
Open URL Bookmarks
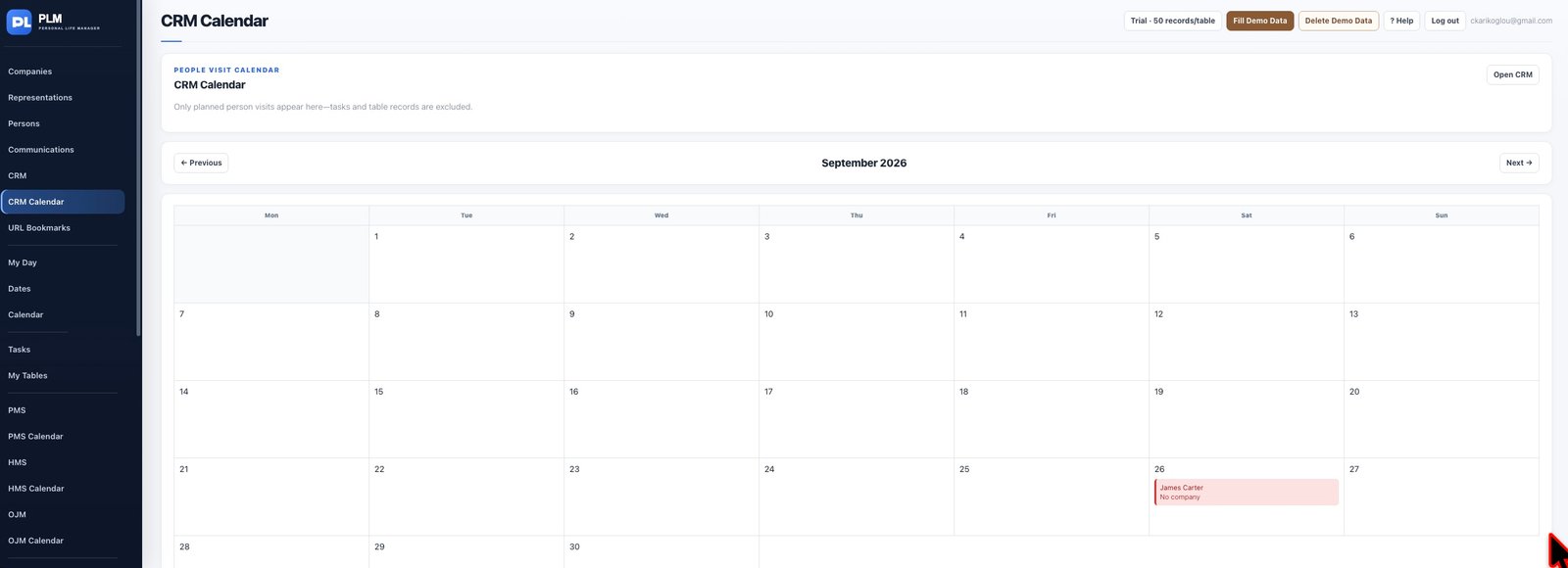click(39, 228)
